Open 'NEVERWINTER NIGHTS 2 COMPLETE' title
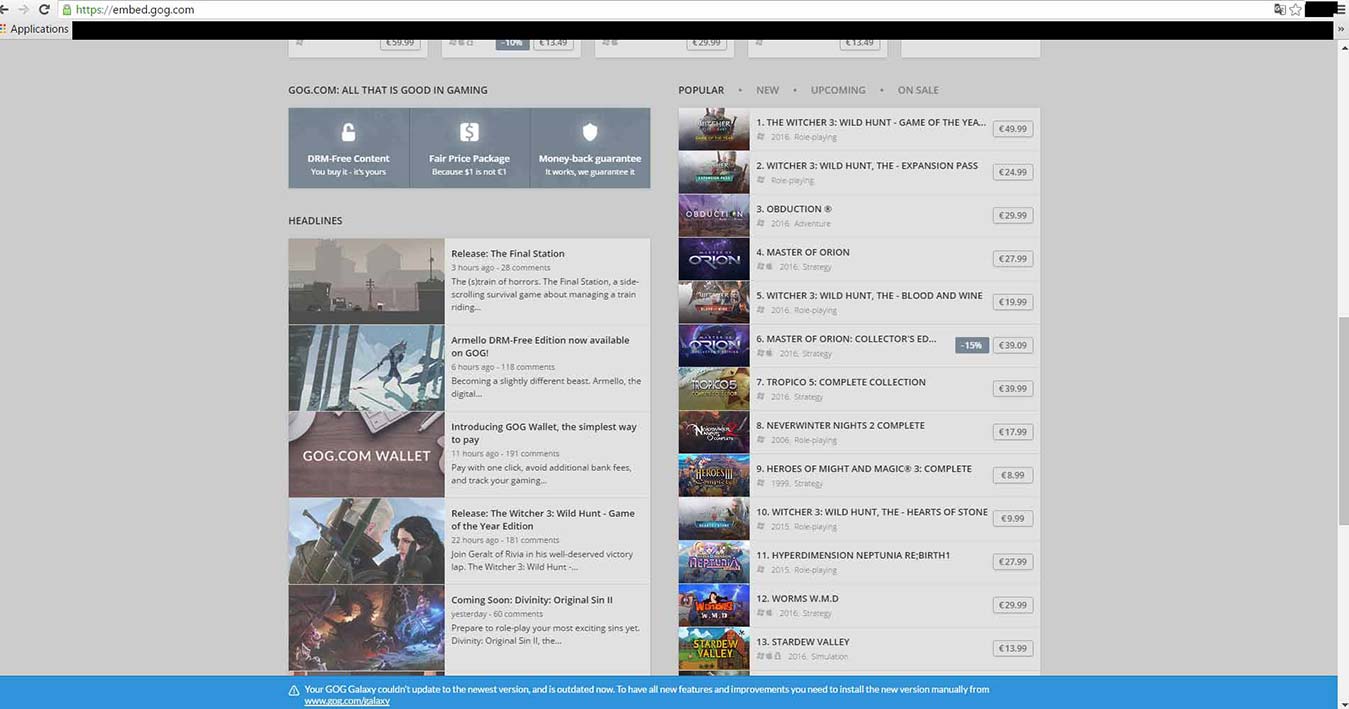The image size is (1349, 709). [x=840, y=426]
